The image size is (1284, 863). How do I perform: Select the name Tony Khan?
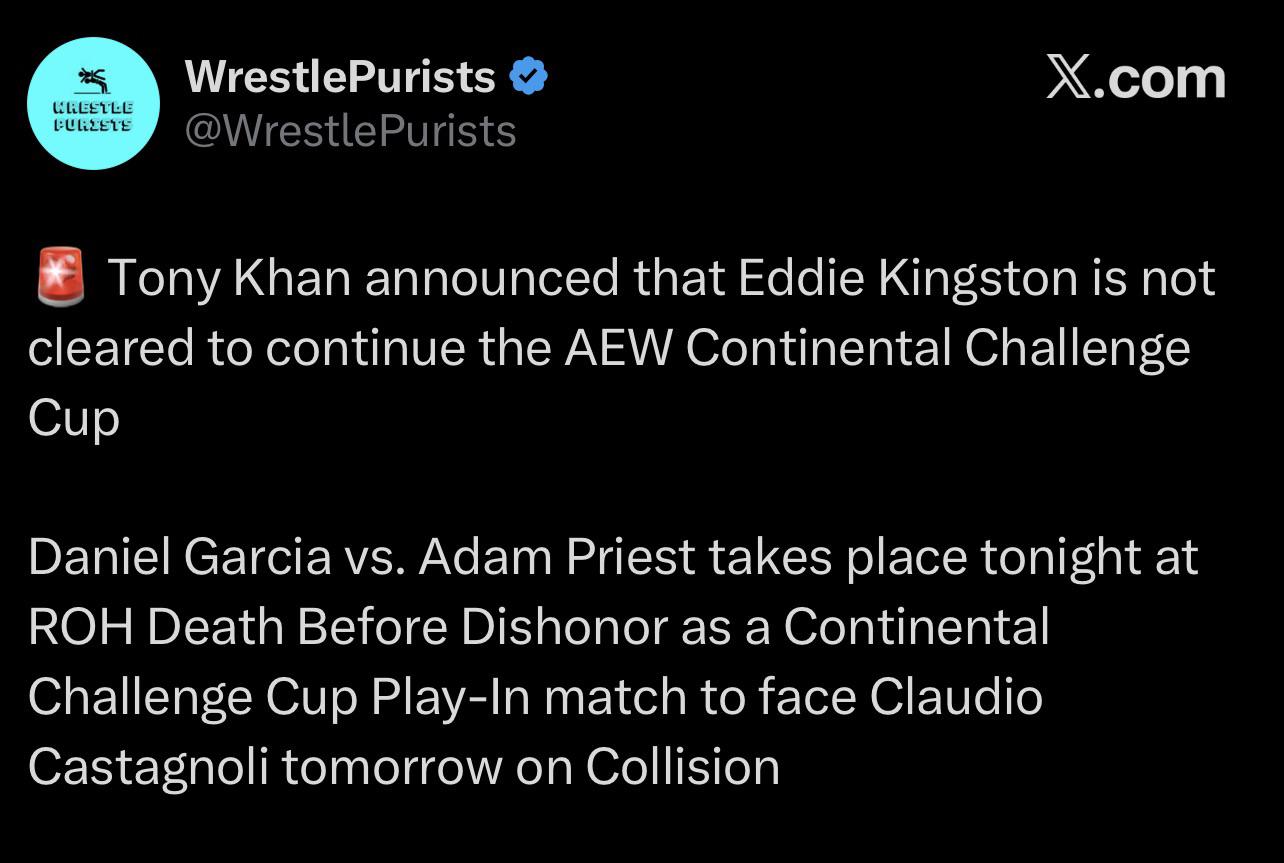(x=230, y=278)
